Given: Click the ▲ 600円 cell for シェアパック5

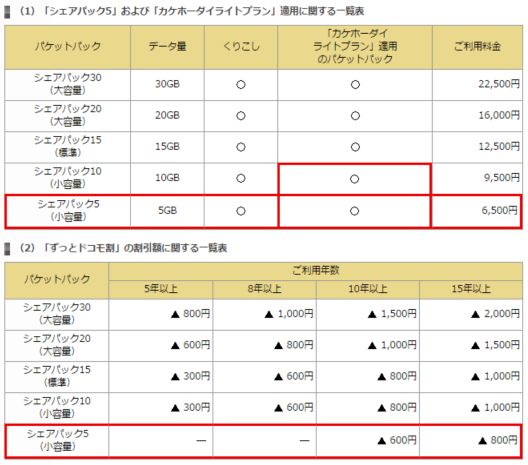Looking at the screenshot, I should click(368, 440).
